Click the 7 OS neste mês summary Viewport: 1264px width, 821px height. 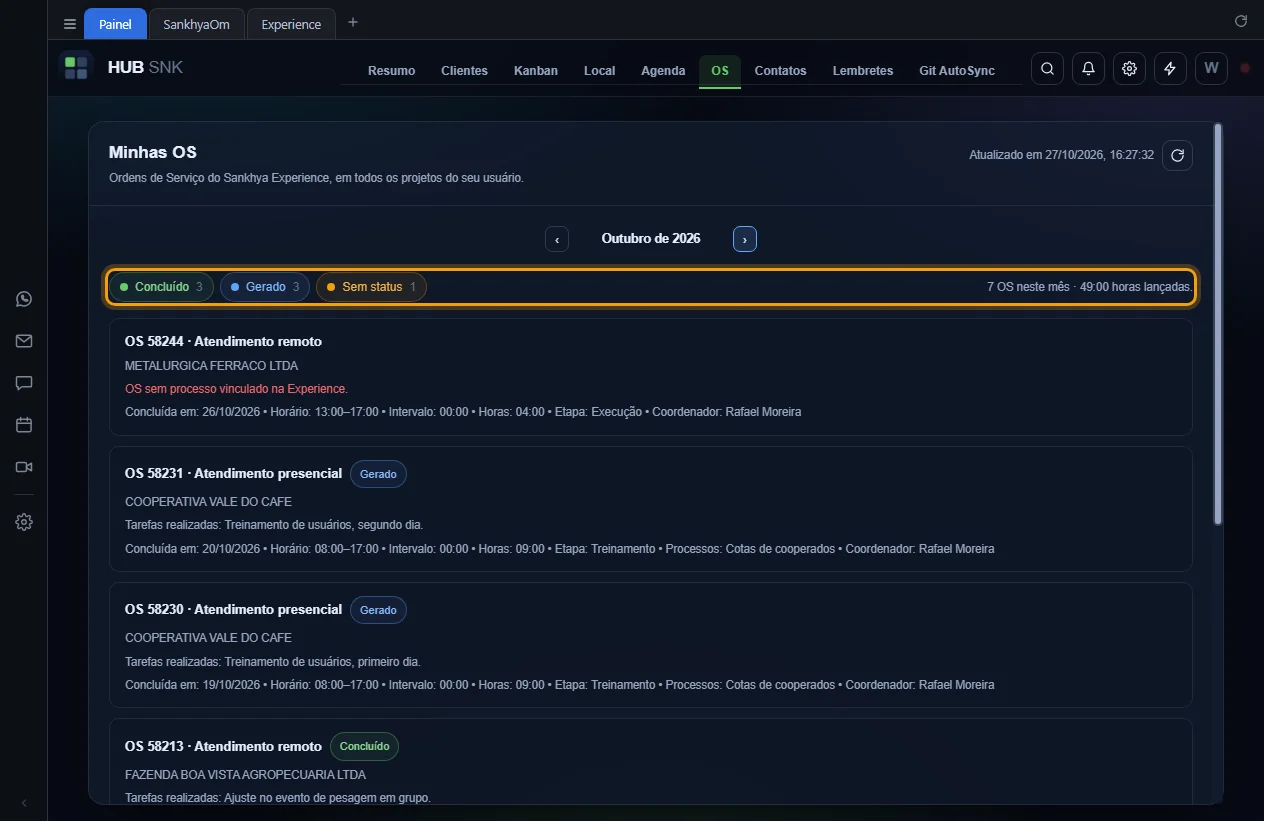tap(1089, 287)
